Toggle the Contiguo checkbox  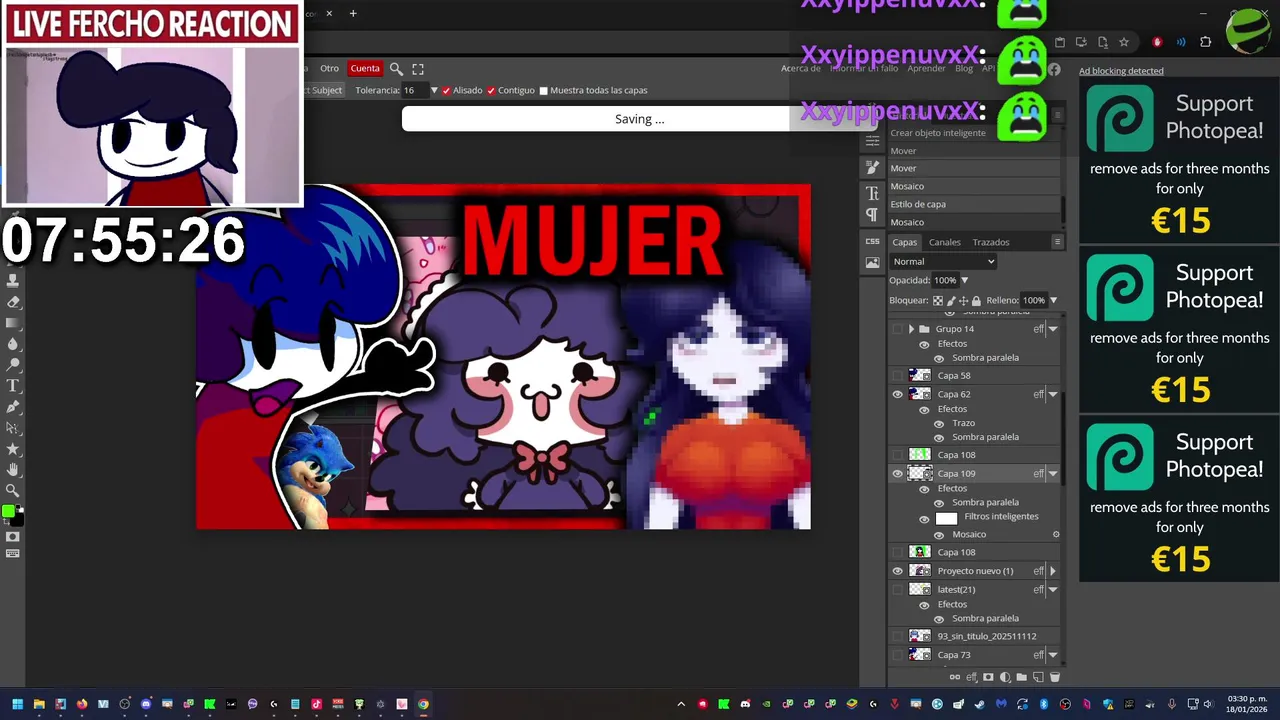tap(491, 90)
